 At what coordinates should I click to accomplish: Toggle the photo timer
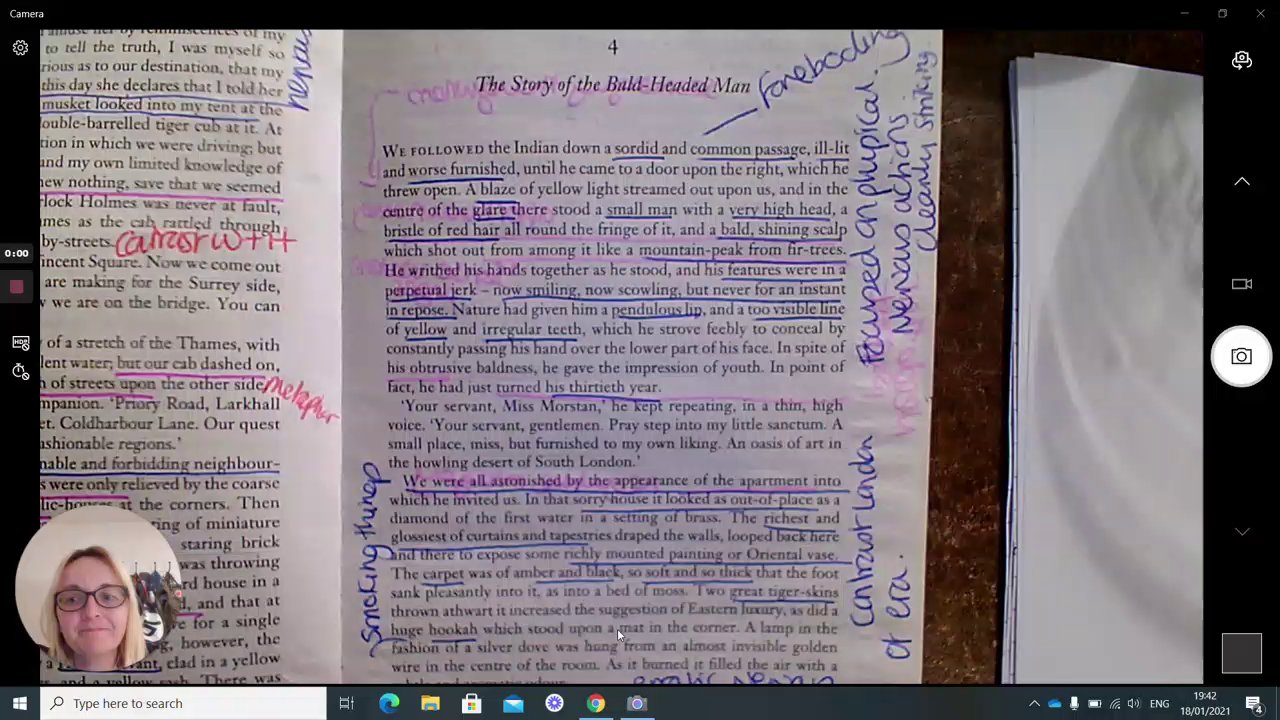[20, 371]
